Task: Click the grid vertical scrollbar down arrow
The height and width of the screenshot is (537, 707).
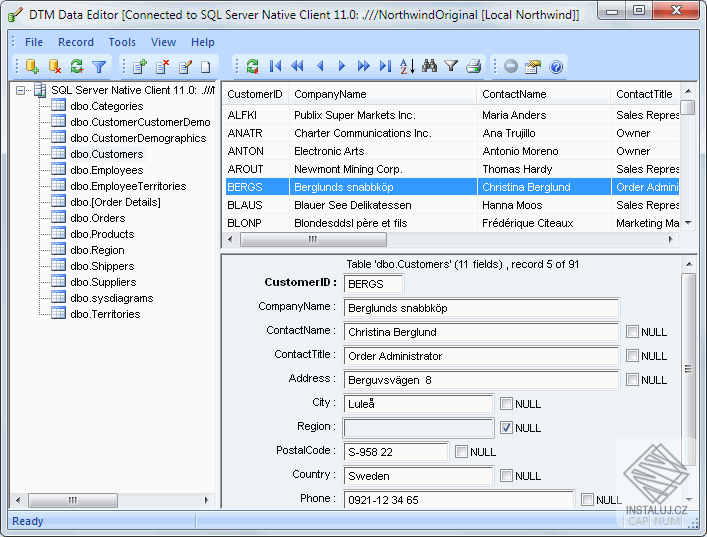Action: pyautogui.click(x=689, y=223)
